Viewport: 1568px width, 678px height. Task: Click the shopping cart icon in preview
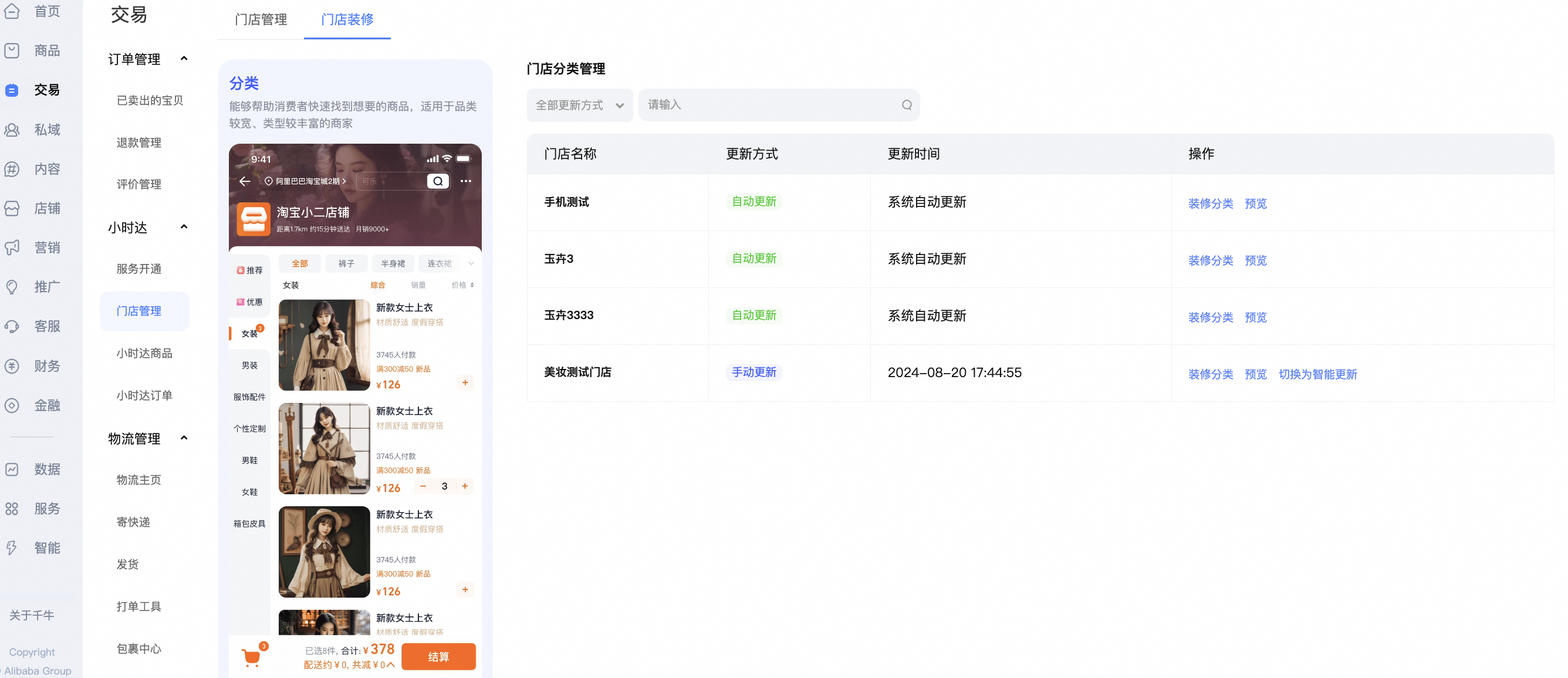tap(251, 657)
